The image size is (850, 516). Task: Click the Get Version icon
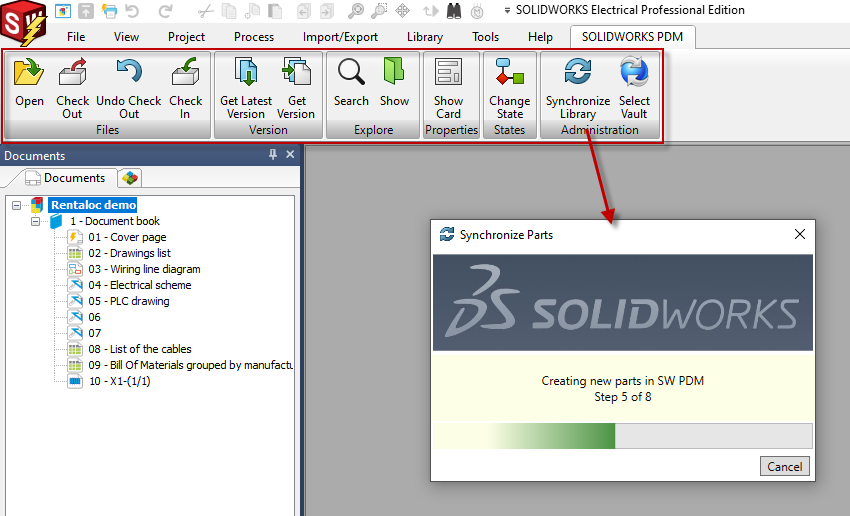click(x=297, y=73)
